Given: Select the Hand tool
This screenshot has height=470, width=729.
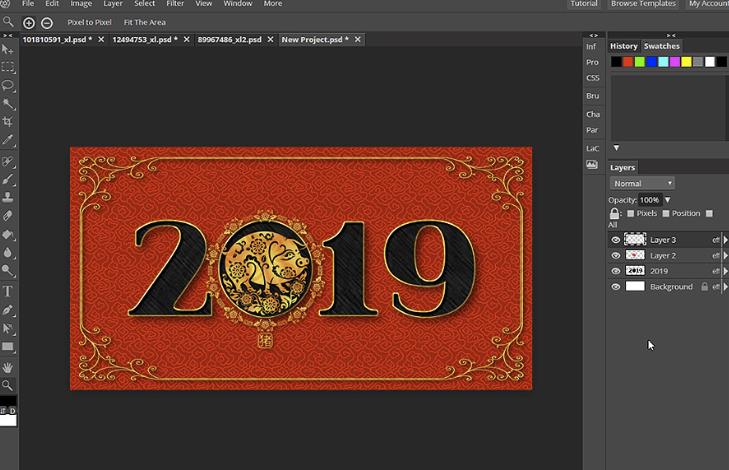Looking at the screenshot, I should click(x=7, y=368).
